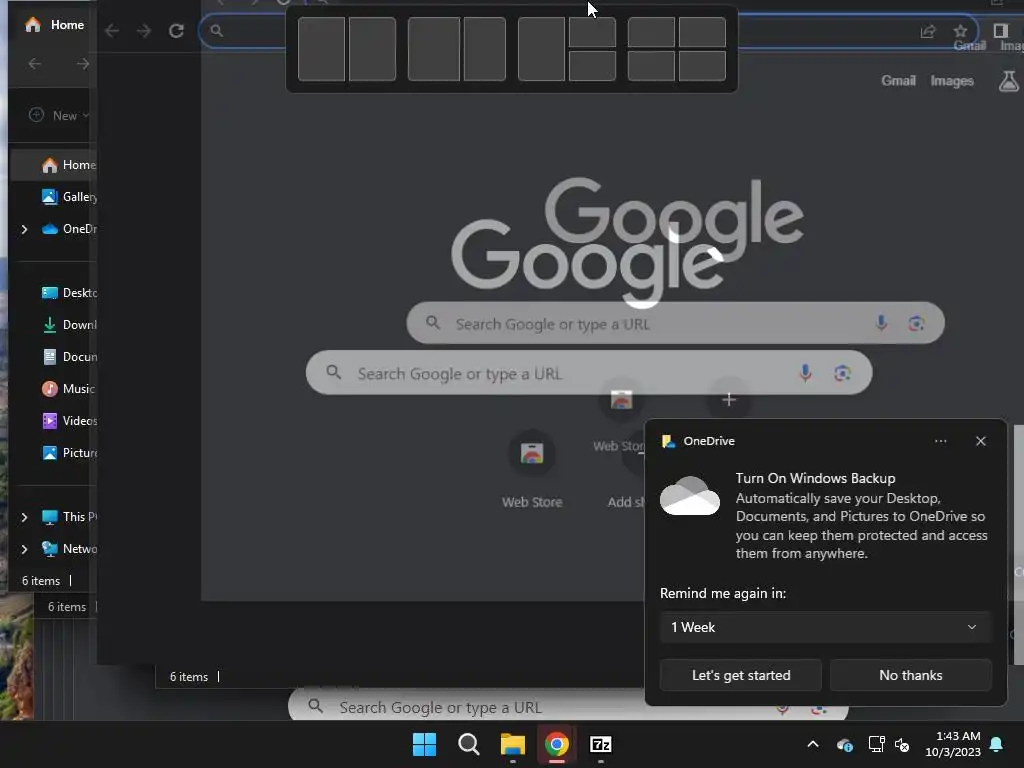Click the New button in File Explorer
Viewport: 1024px width, 768px height.
click(59, 116)
